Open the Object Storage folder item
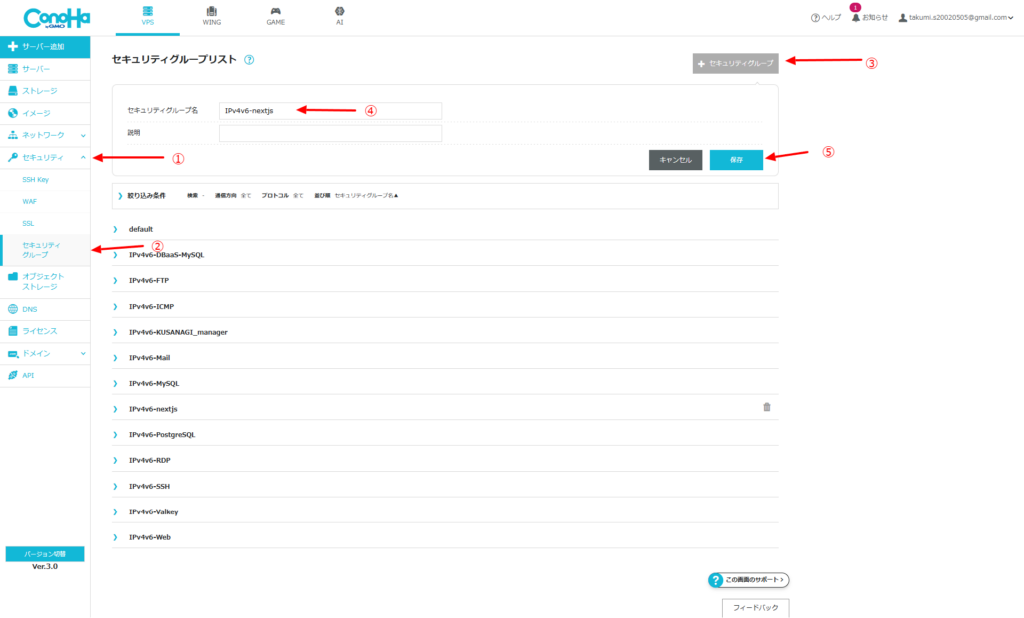This screenshot has height=618, width=1024. pos(43,281)
